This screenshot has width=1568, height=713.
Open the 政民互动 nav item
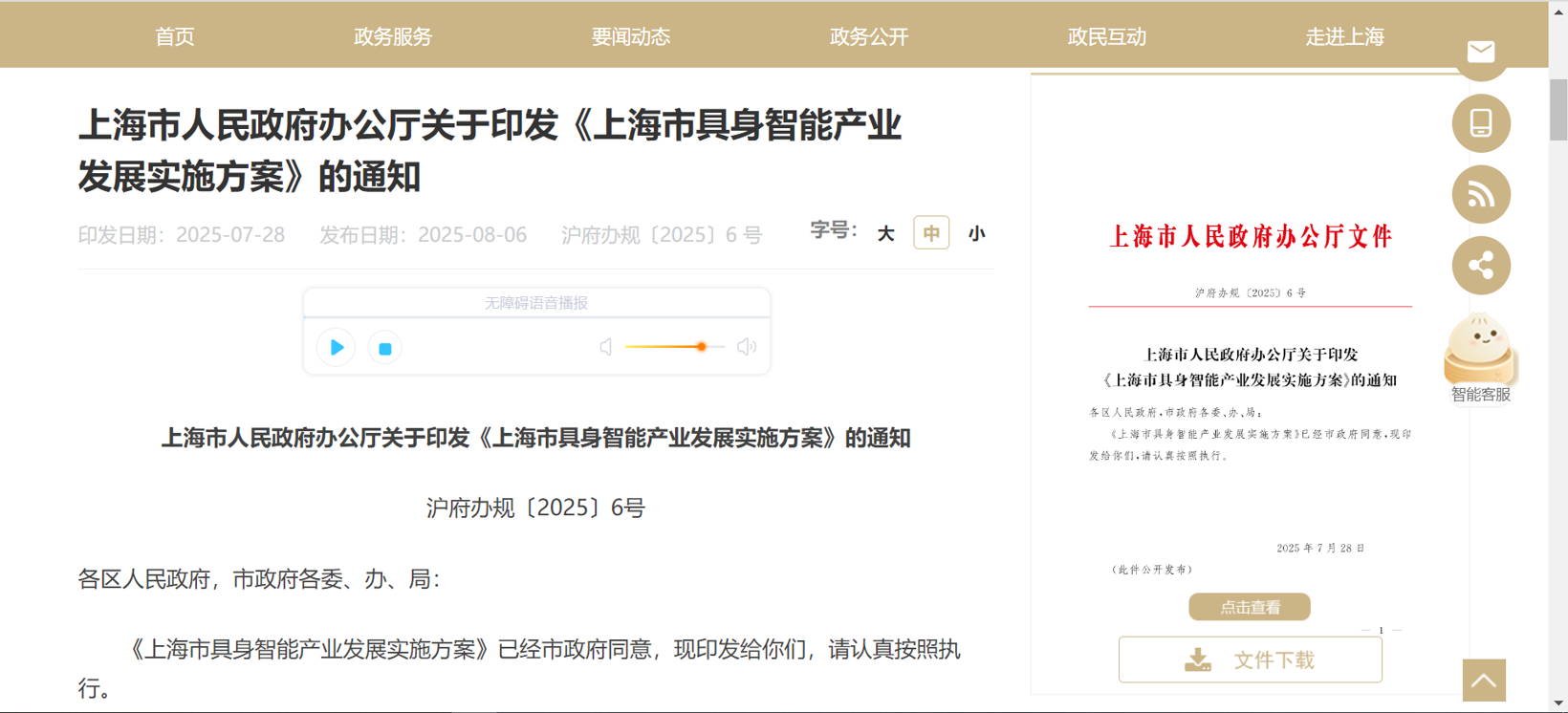[x=1107, y=36]
